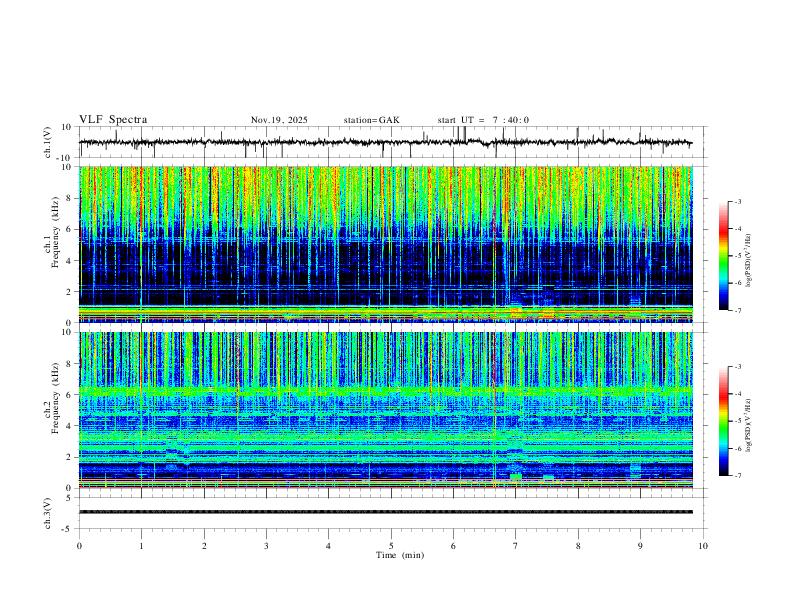The image size is (792, 612).
Task: Click the time axis tick label "9"
Action: [x=640, y=546]
